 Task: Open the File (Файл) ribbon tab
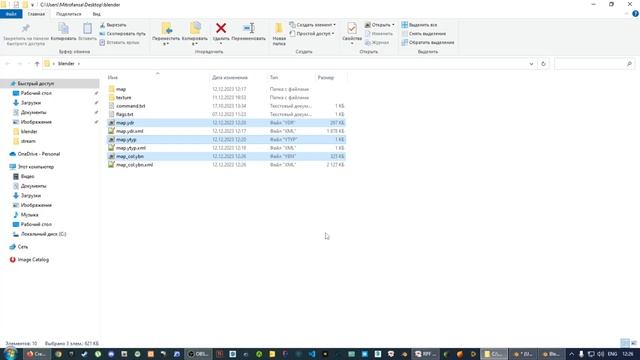coord(11,14)
